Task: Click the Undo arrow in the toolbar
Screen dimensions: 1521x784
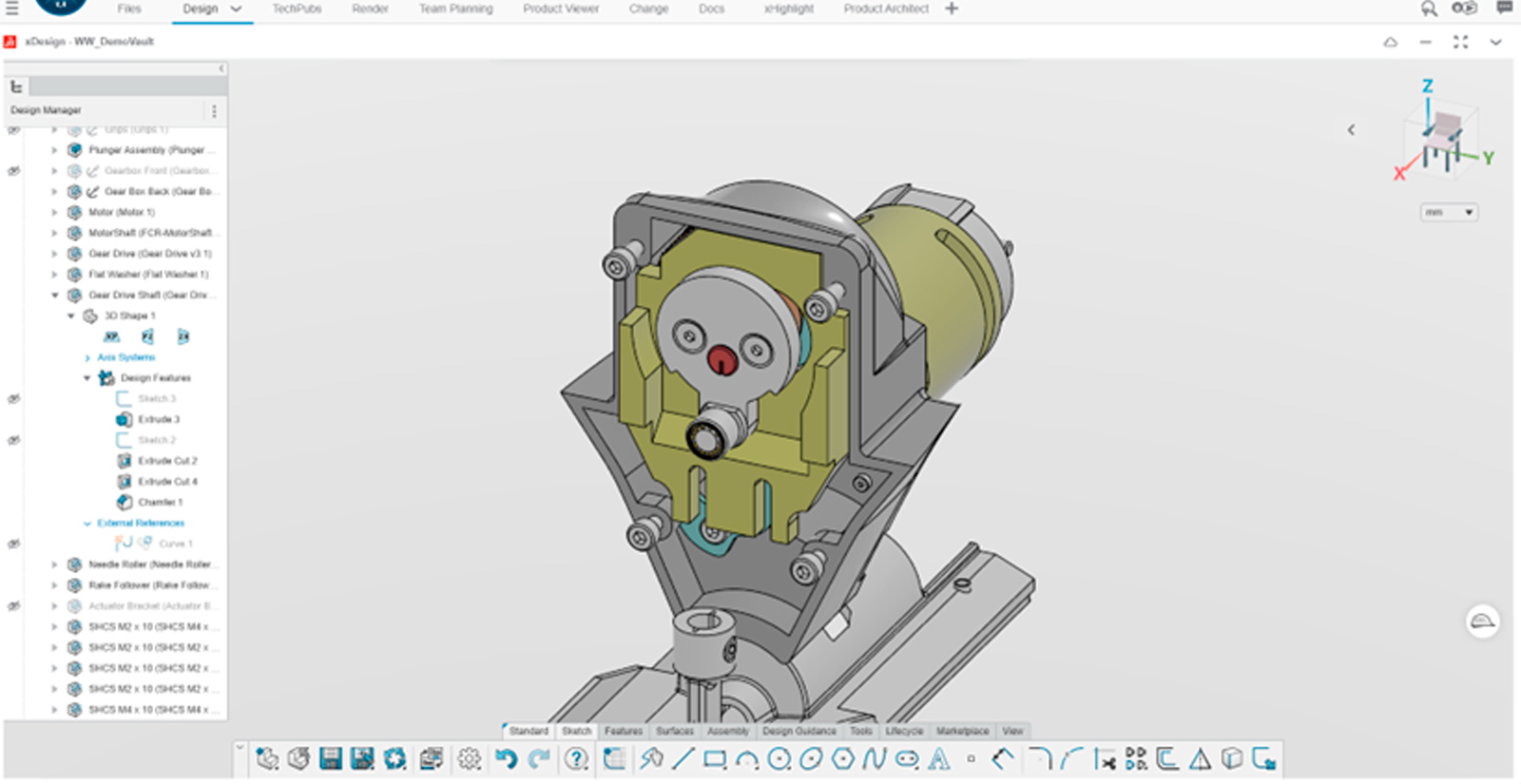Action: (506, 758)
